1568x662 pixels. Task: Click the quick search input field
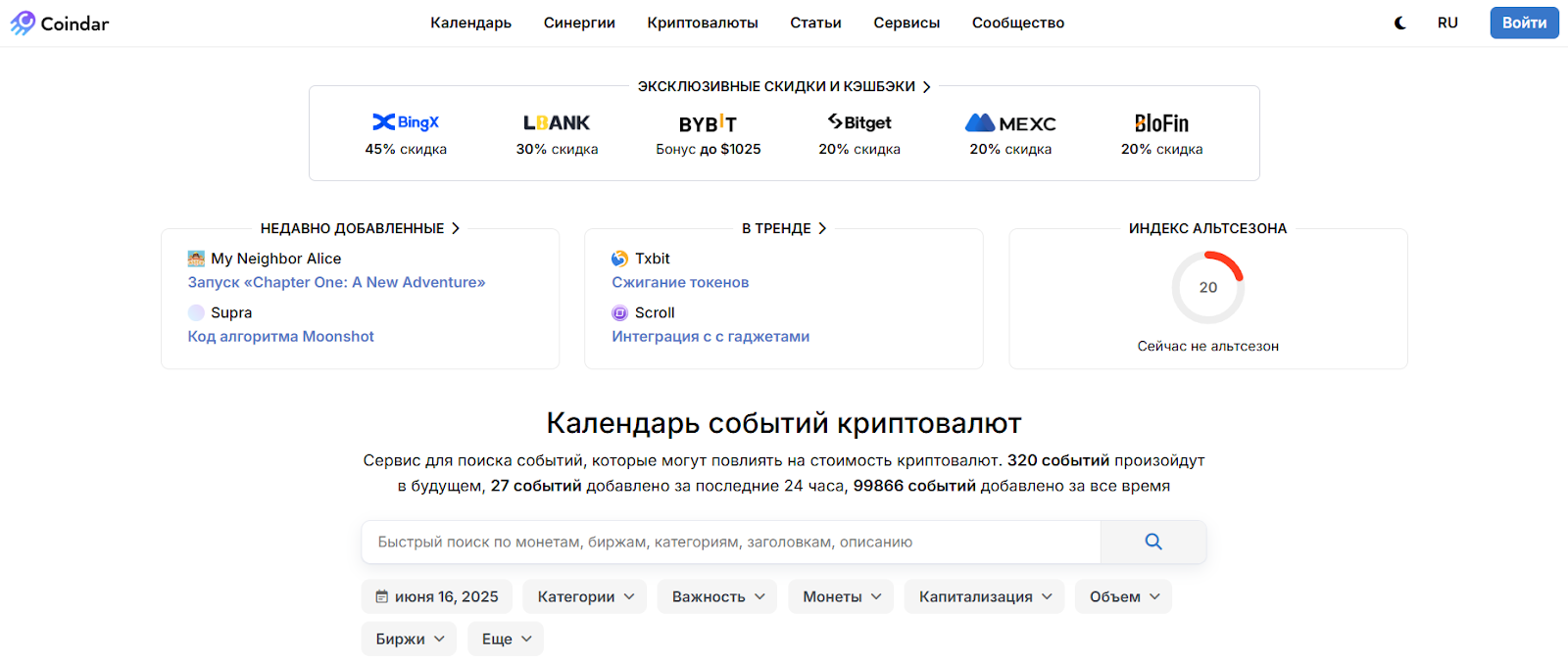coord(731,542)
